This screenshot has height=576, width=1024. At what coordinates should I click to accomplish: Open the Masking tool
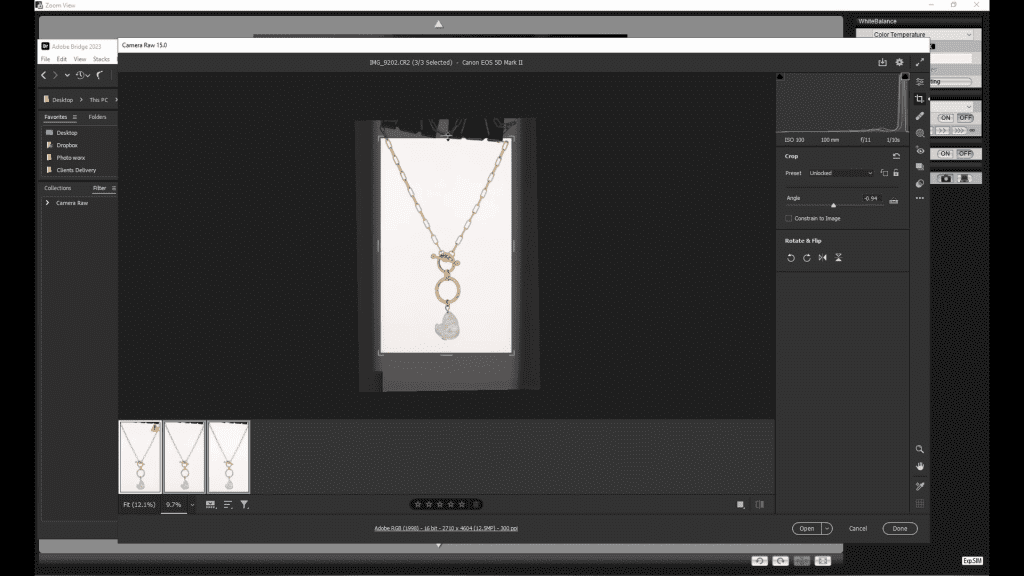[x=920, y=133]
